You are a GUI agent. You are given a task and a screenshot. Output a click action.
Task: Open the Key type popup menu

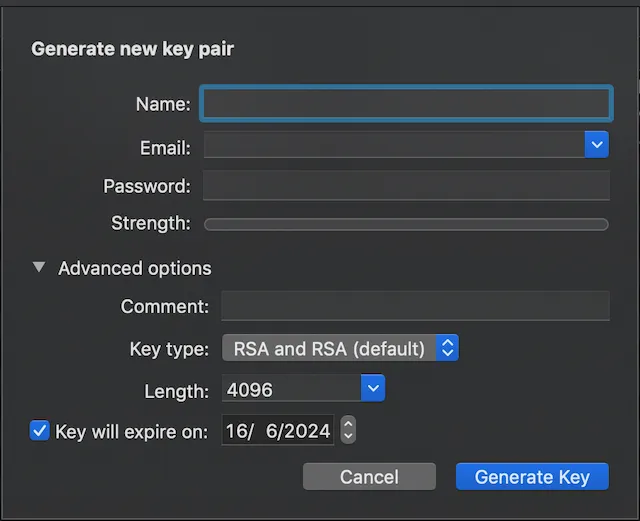click(x=339, y=348)
